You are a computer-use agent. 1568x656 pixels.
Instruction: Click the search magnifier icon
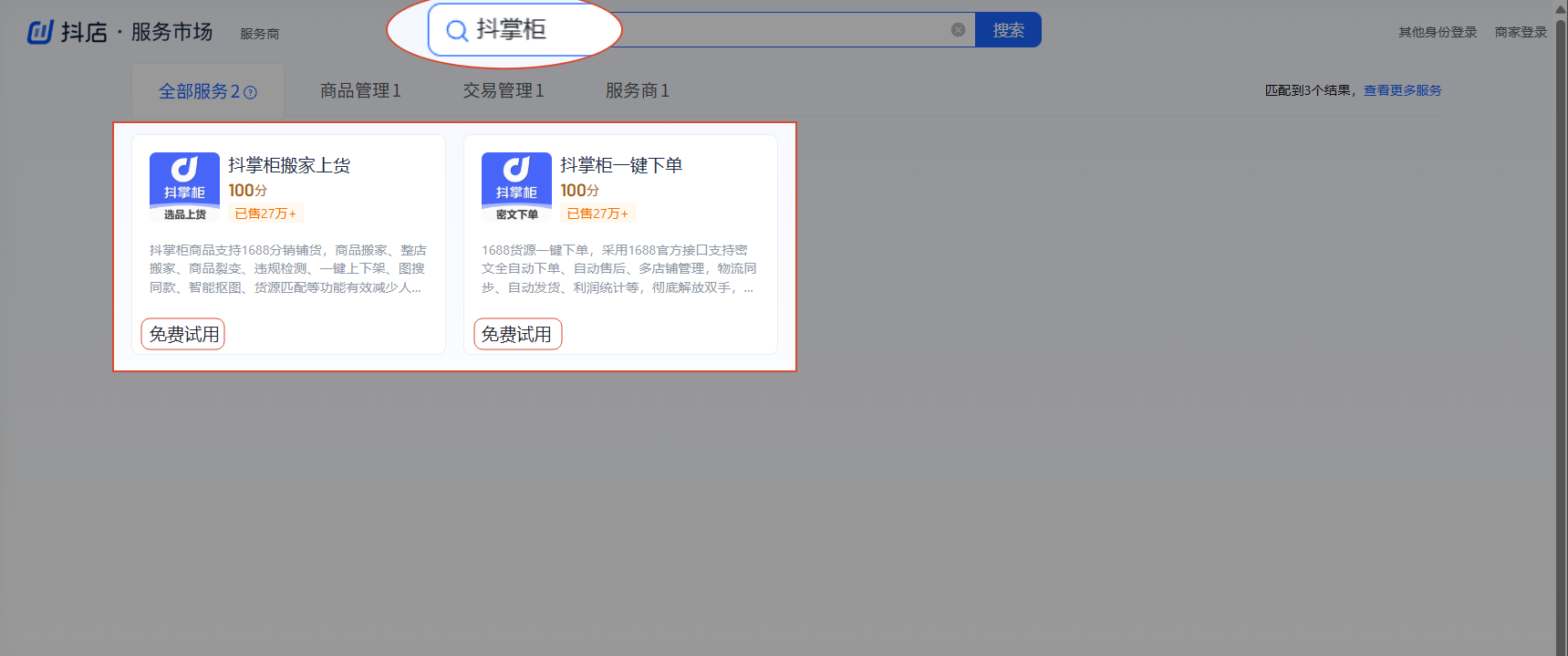pos(456,30)
